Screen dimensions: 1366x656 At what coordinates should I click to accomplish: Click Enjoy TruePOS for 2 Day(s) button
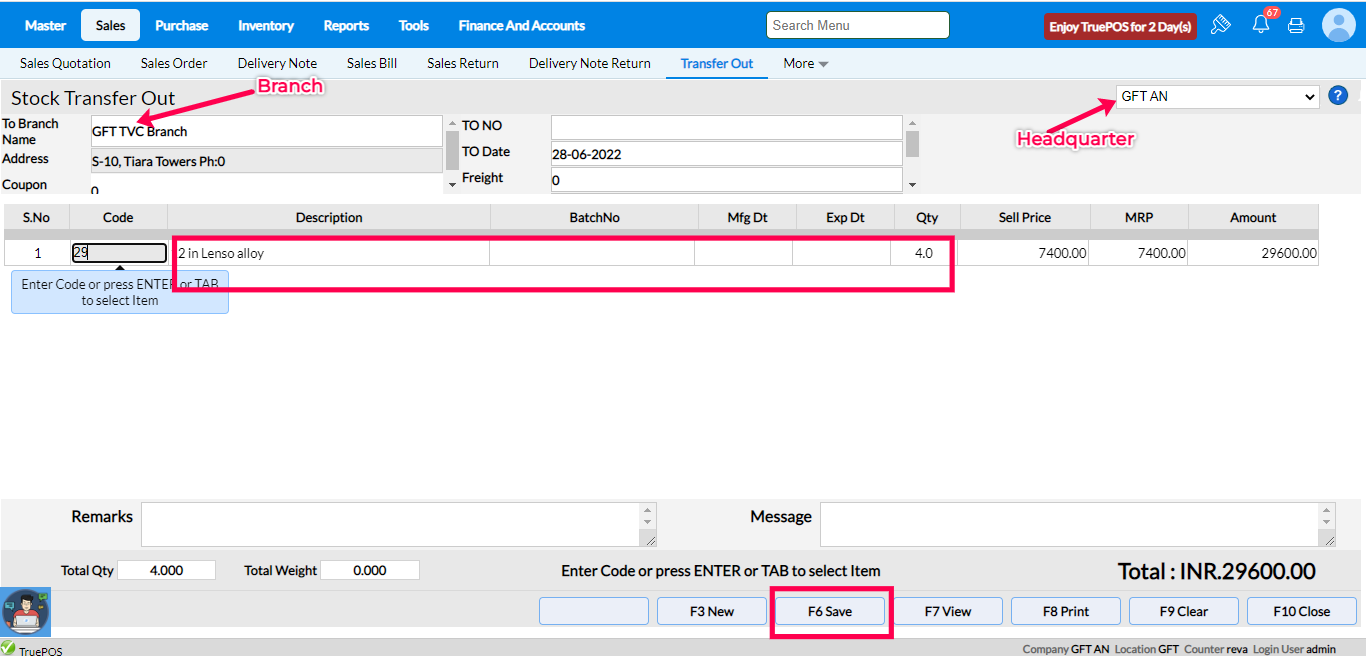click(x=1120, y=27)
